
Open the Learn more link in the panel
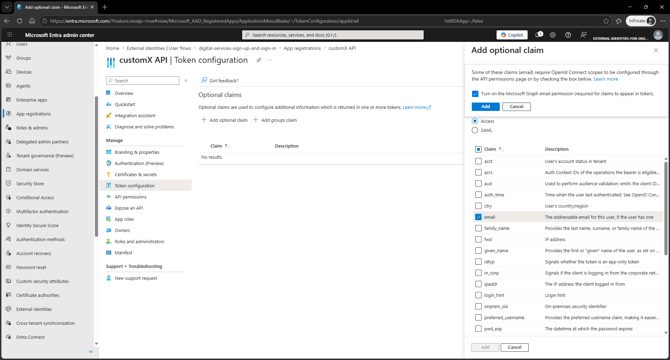(x=606, y=79)
